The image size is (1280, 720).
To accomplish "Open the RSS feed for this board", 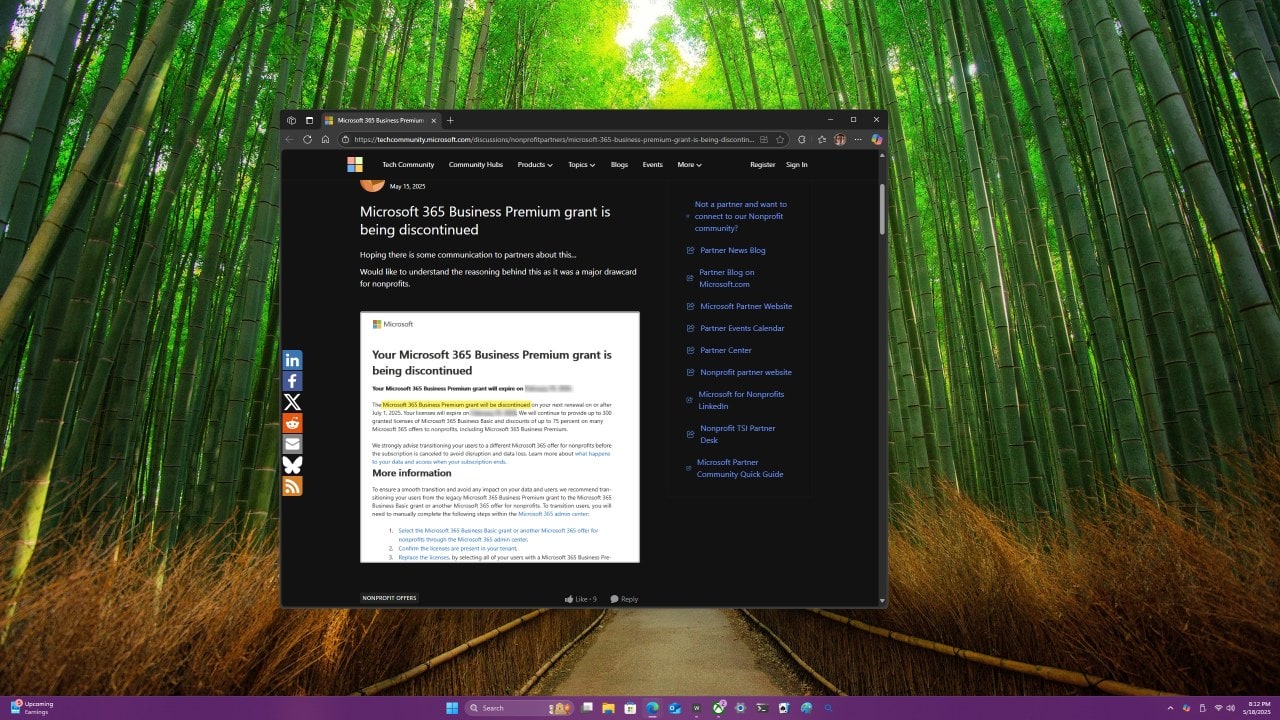I will [x=292, y=485].
